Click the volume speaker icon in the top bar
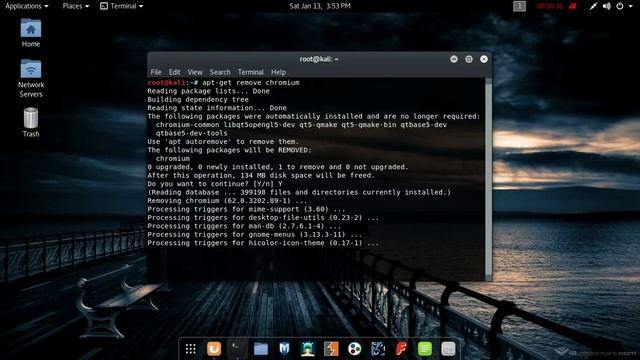The image size is (640, 360). (x=607, y=6)
